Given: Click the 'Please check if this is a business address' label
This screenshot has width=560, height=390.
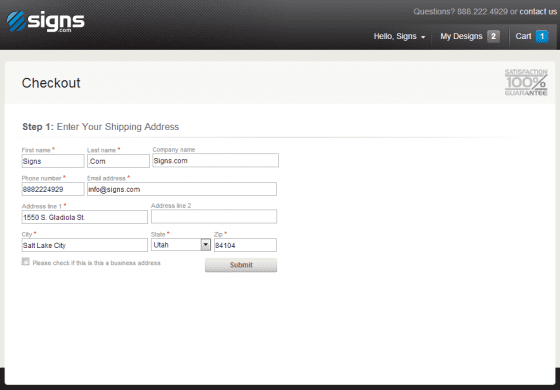Looking at the screenshot, I should click(x=96, y=263).
